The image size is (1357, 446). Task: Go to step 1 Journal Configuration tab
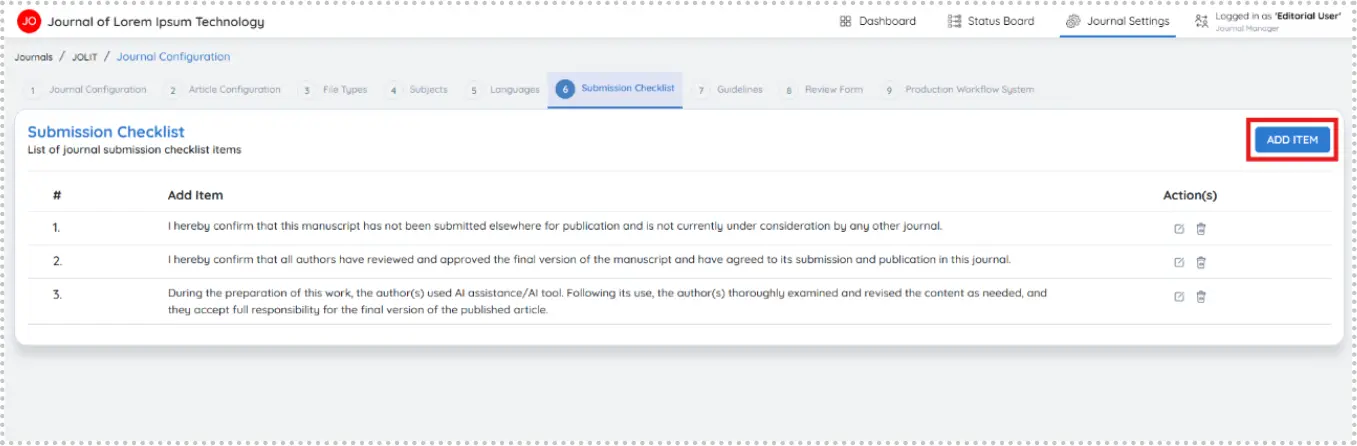86,90
